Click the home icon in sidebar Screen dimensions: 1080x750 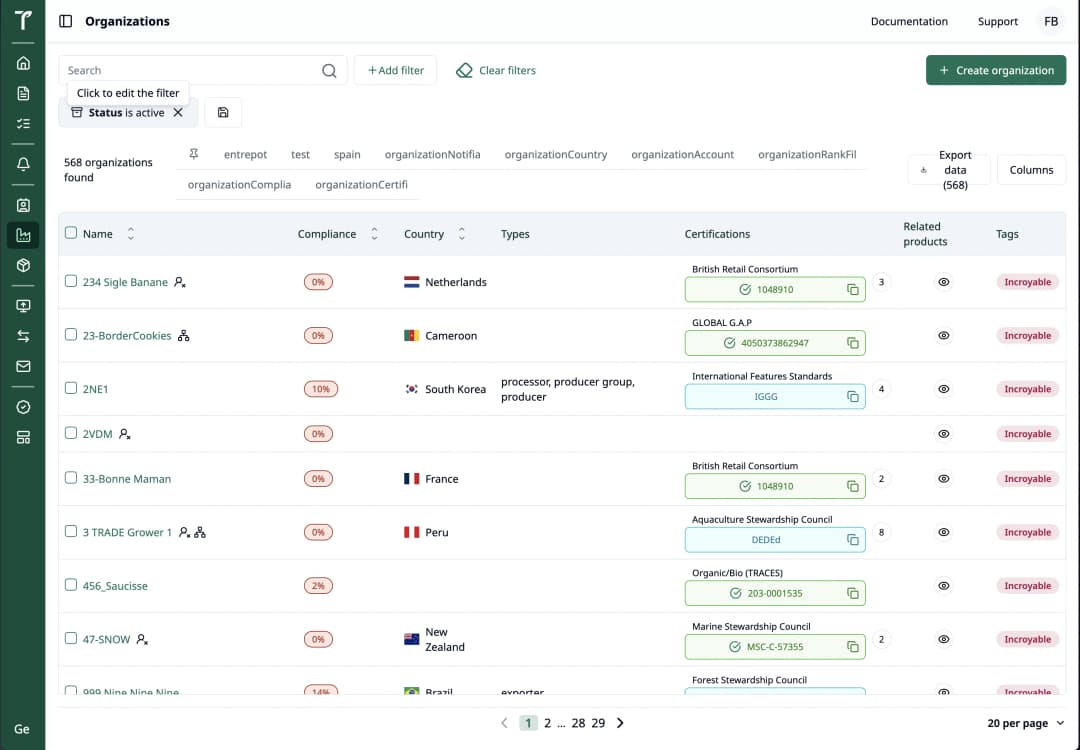23,63
